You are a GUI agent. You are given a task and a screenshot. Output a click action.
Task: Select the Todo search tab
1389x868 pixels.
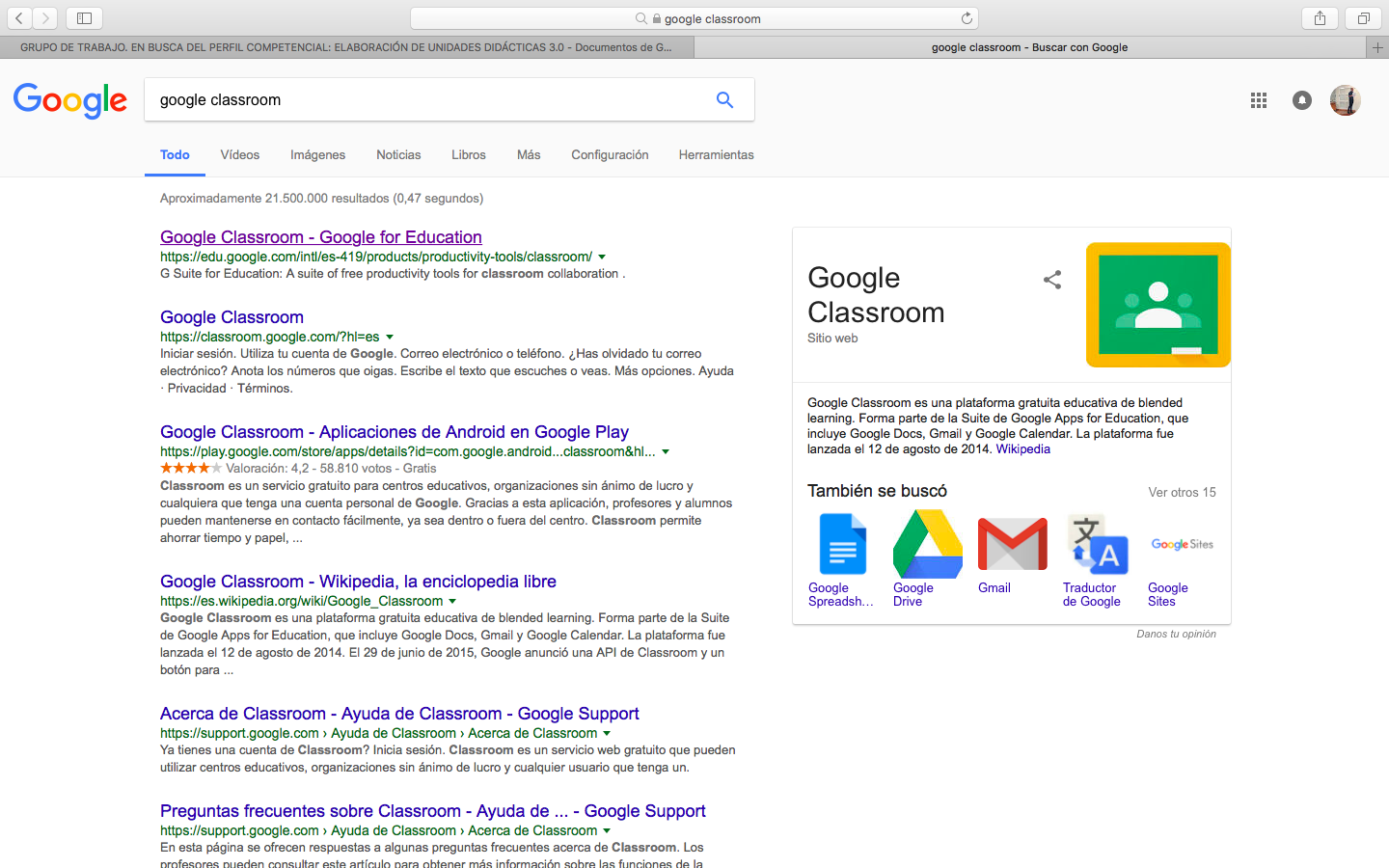(175, 154)
